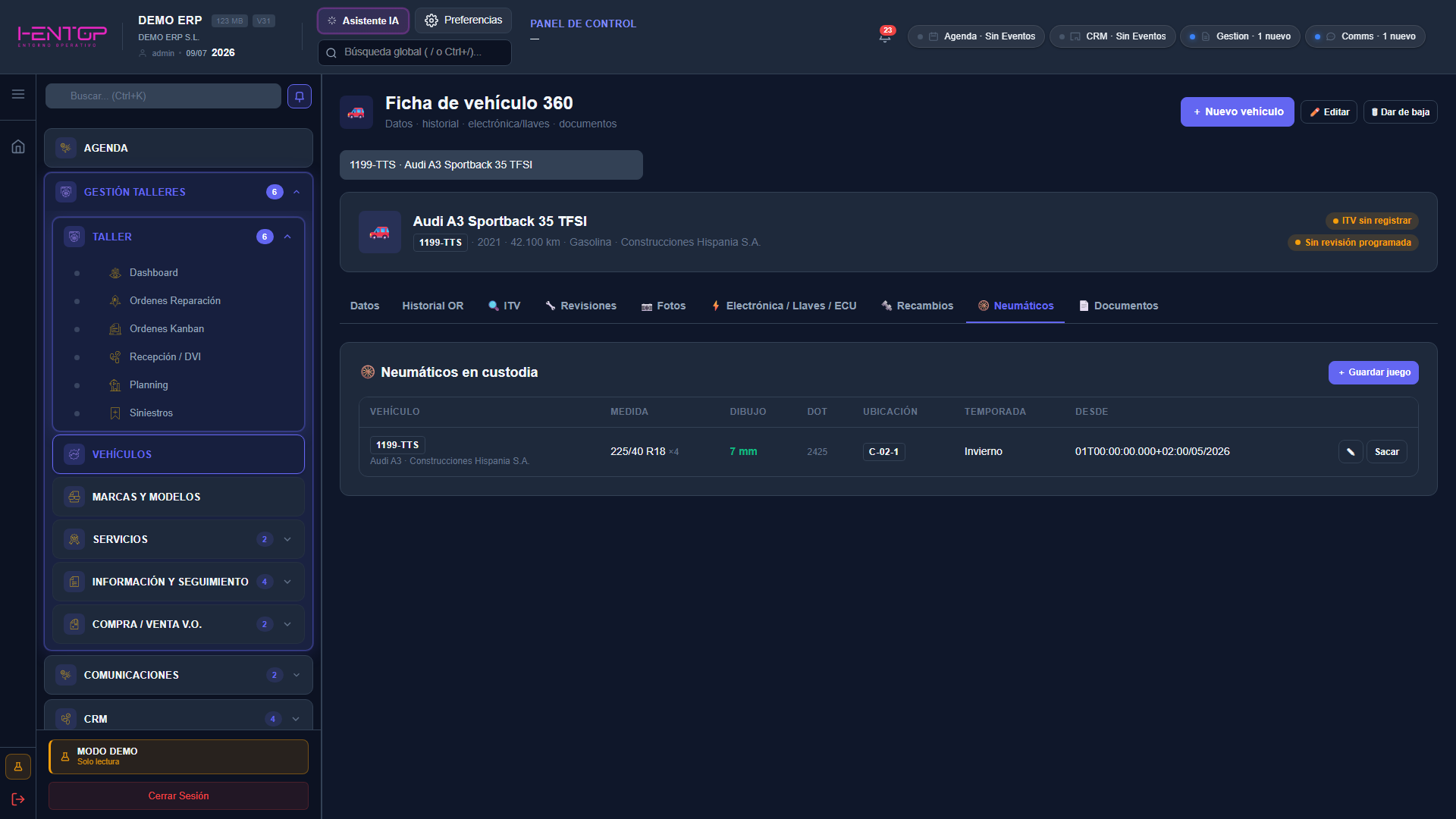The height and width of the screenshot is (819, 1456).
Task: Click the CRM section icon in sidebar
Action: coord(66,719)
